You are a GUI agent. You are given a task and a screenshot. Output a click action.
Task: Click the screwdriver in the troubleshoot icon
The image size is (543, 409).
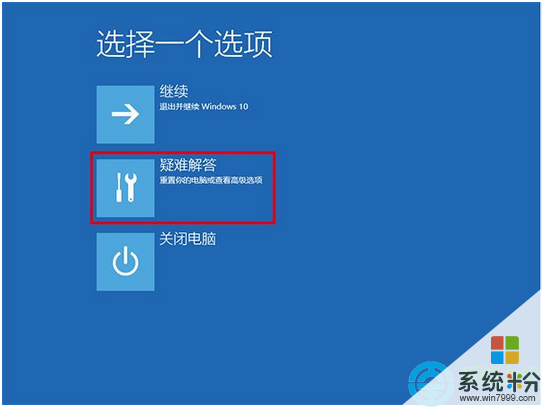[x=119, y=187]
